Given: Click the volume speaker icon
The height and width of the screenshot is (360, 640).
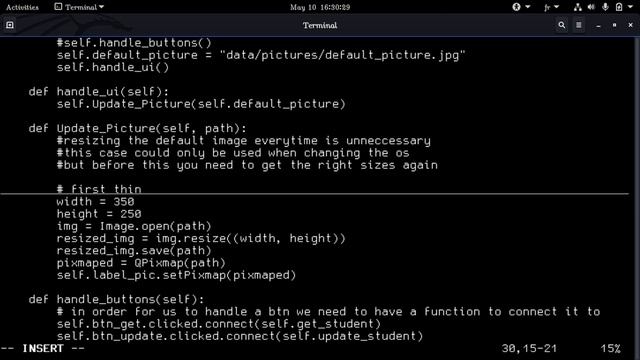Looking at the screenshot, I should (591, 7).
